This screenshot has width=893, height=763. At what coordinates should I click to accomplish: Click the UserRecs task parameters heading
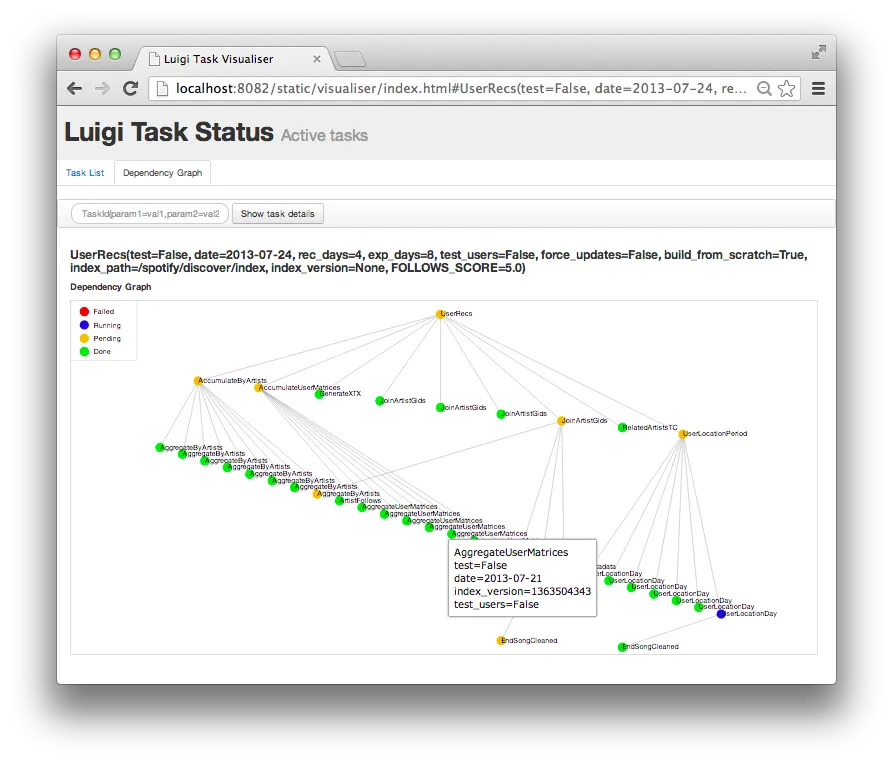[439, 261]
